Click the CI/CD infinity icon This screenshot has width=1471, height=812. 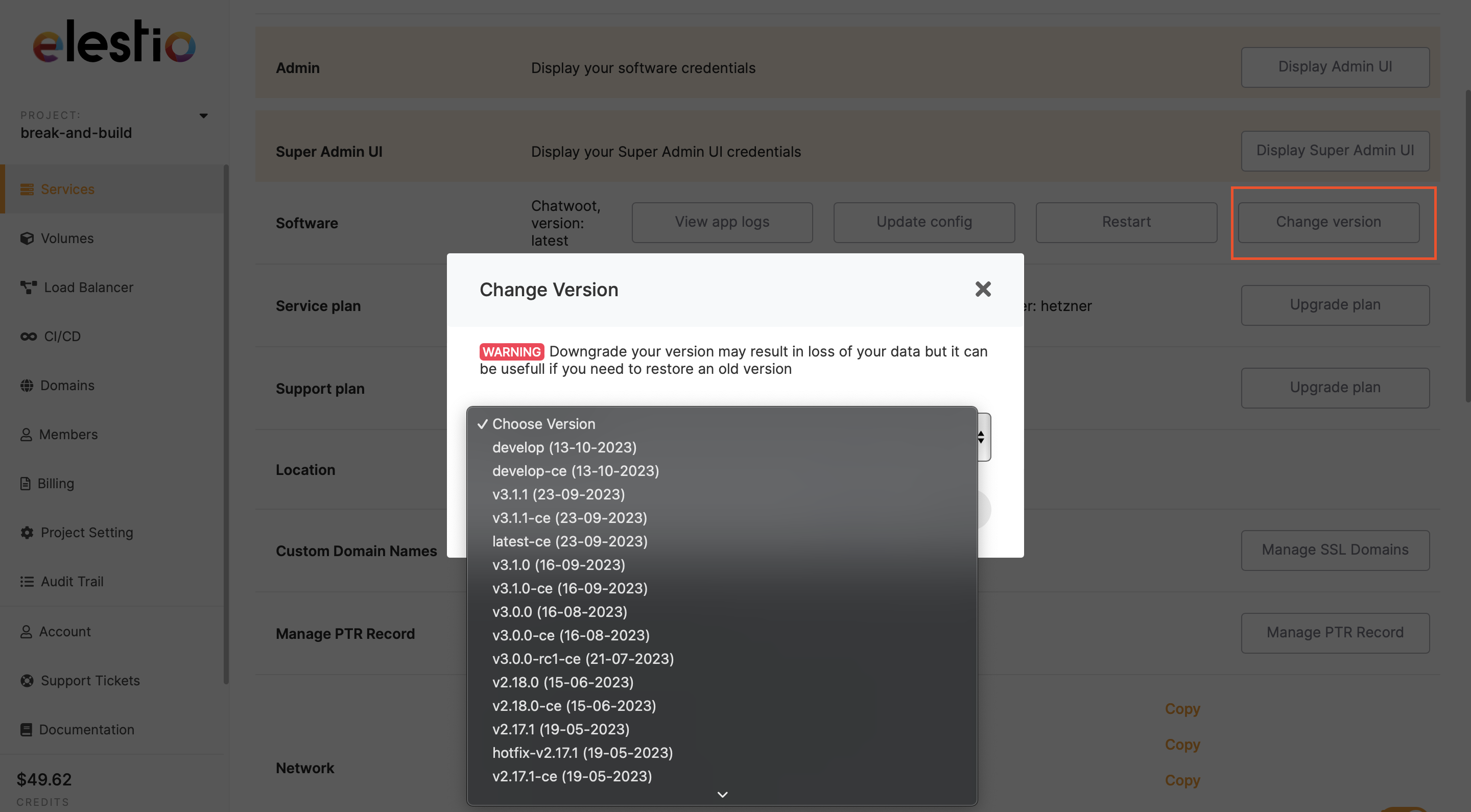(28, 337)
